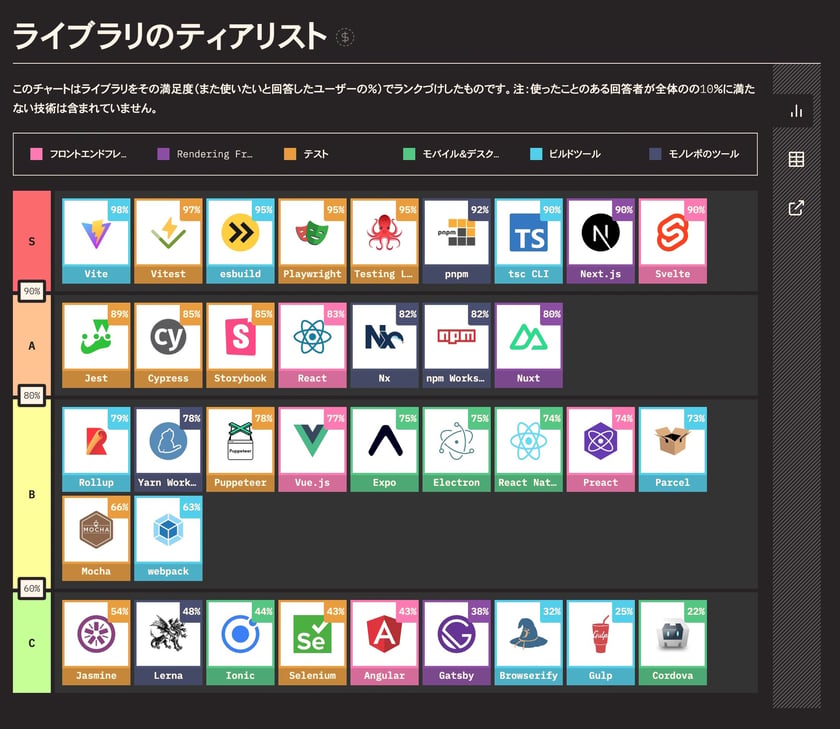This screenshot has width=840, height=729.
Task: Click the 80% threshold marker
Action: (x=32, y=396)
